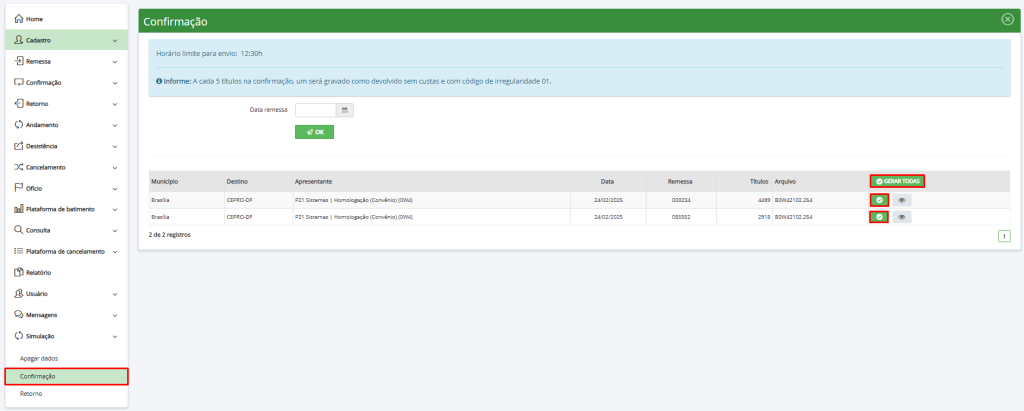Click the GERAR TODAS button

(897, 181)
